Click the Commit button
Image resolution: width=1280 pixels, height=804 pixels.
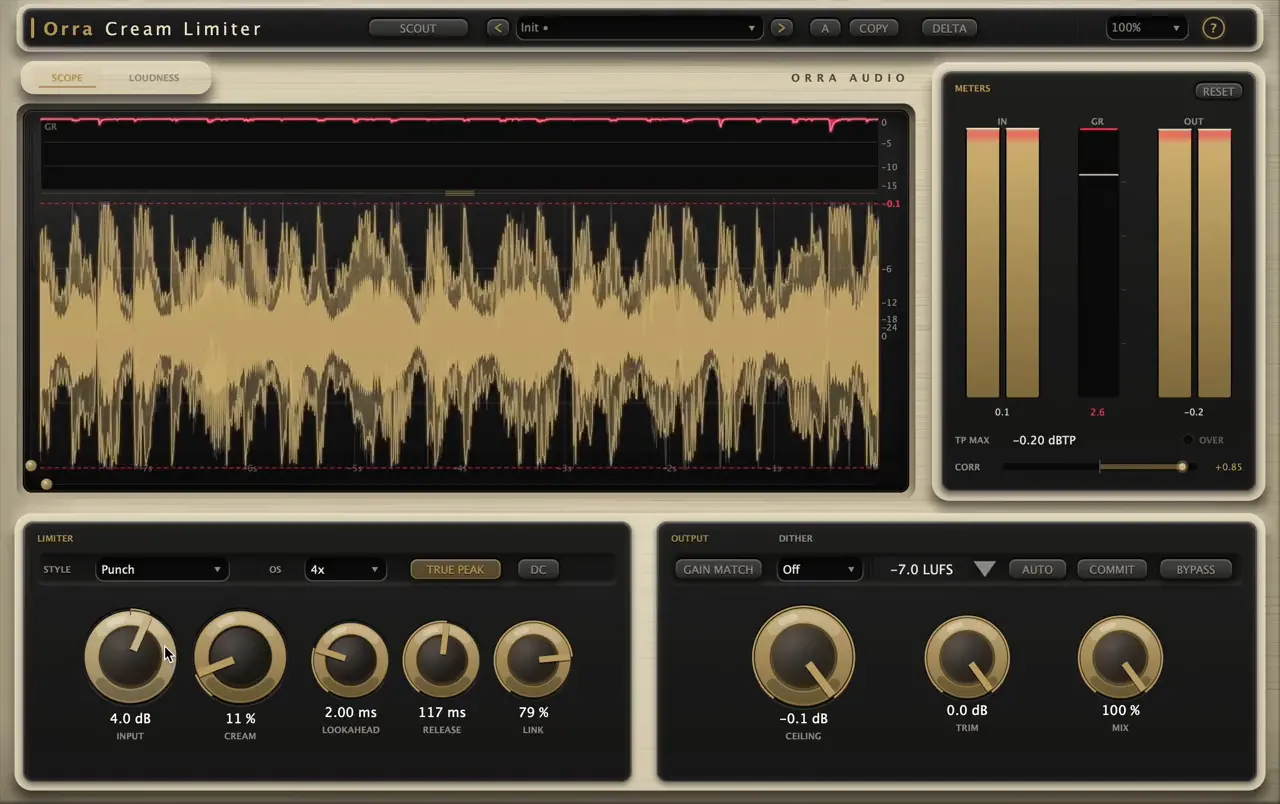[x=1111, y=569]
